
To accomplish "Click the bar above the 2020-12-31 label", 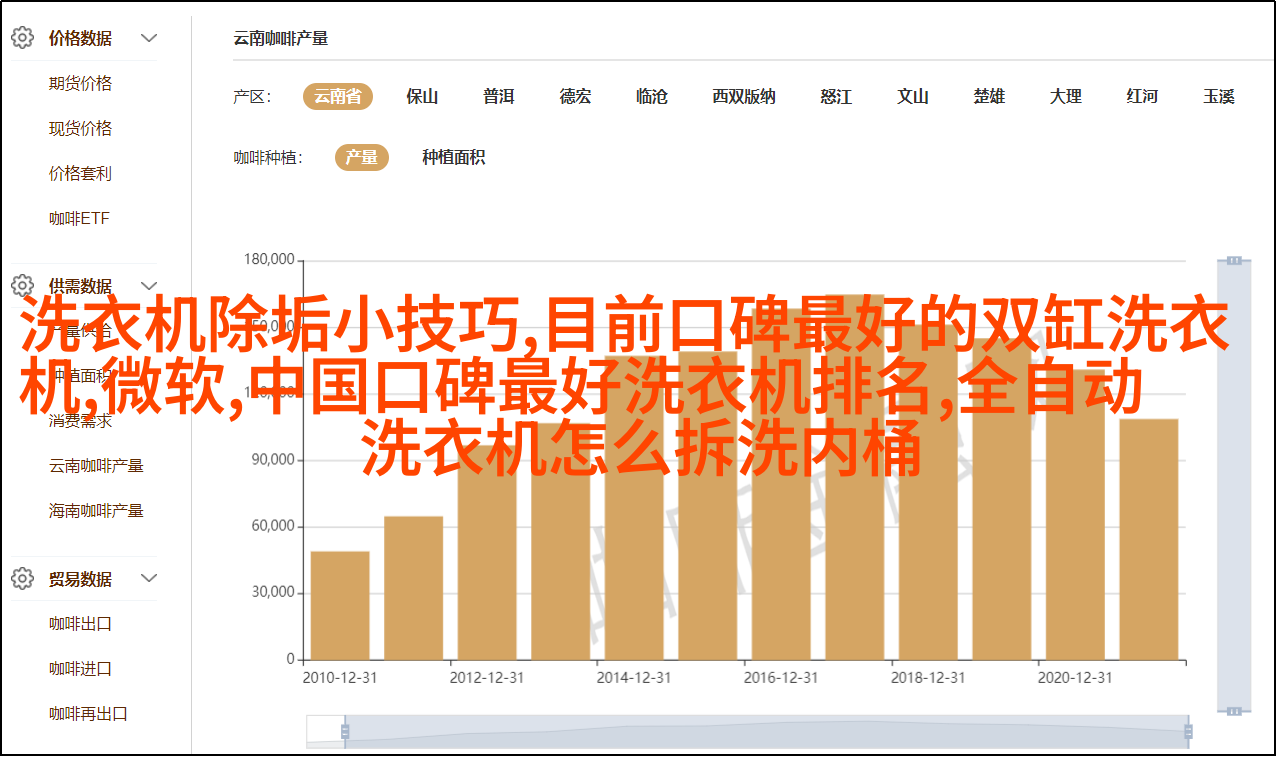I will tap(1076, 515).
